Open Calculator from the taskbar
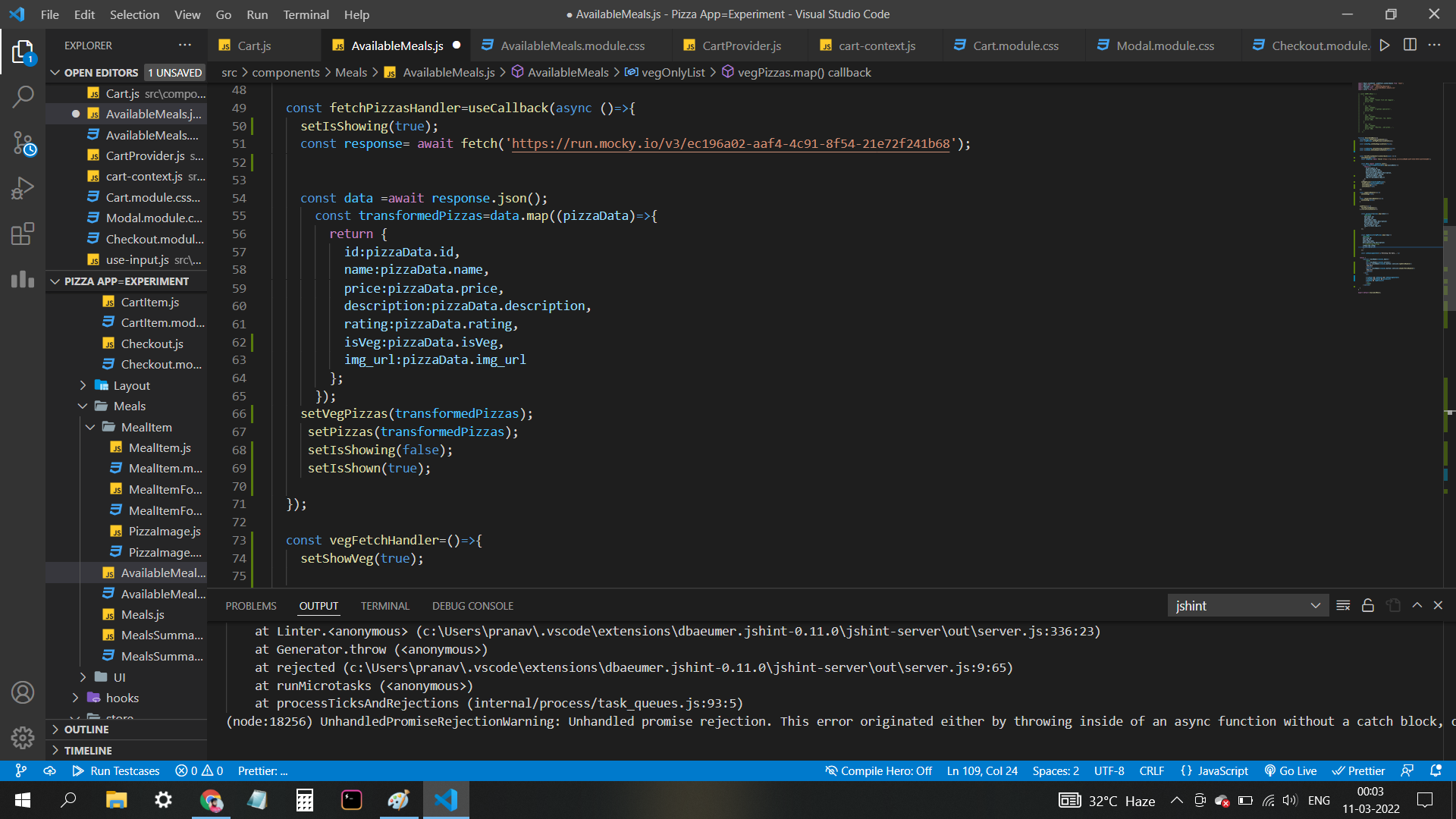This screenshot has width=1456, height=819. (305, 800)
